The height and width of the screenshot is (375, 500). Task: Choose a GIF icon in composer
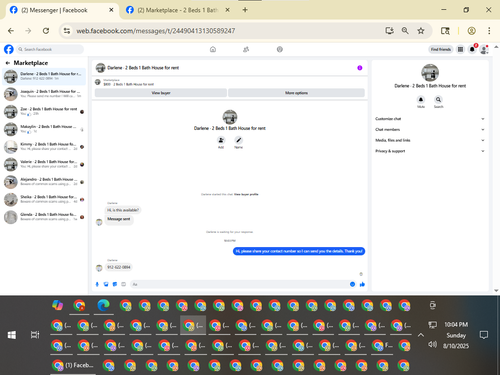click(123, 284)
